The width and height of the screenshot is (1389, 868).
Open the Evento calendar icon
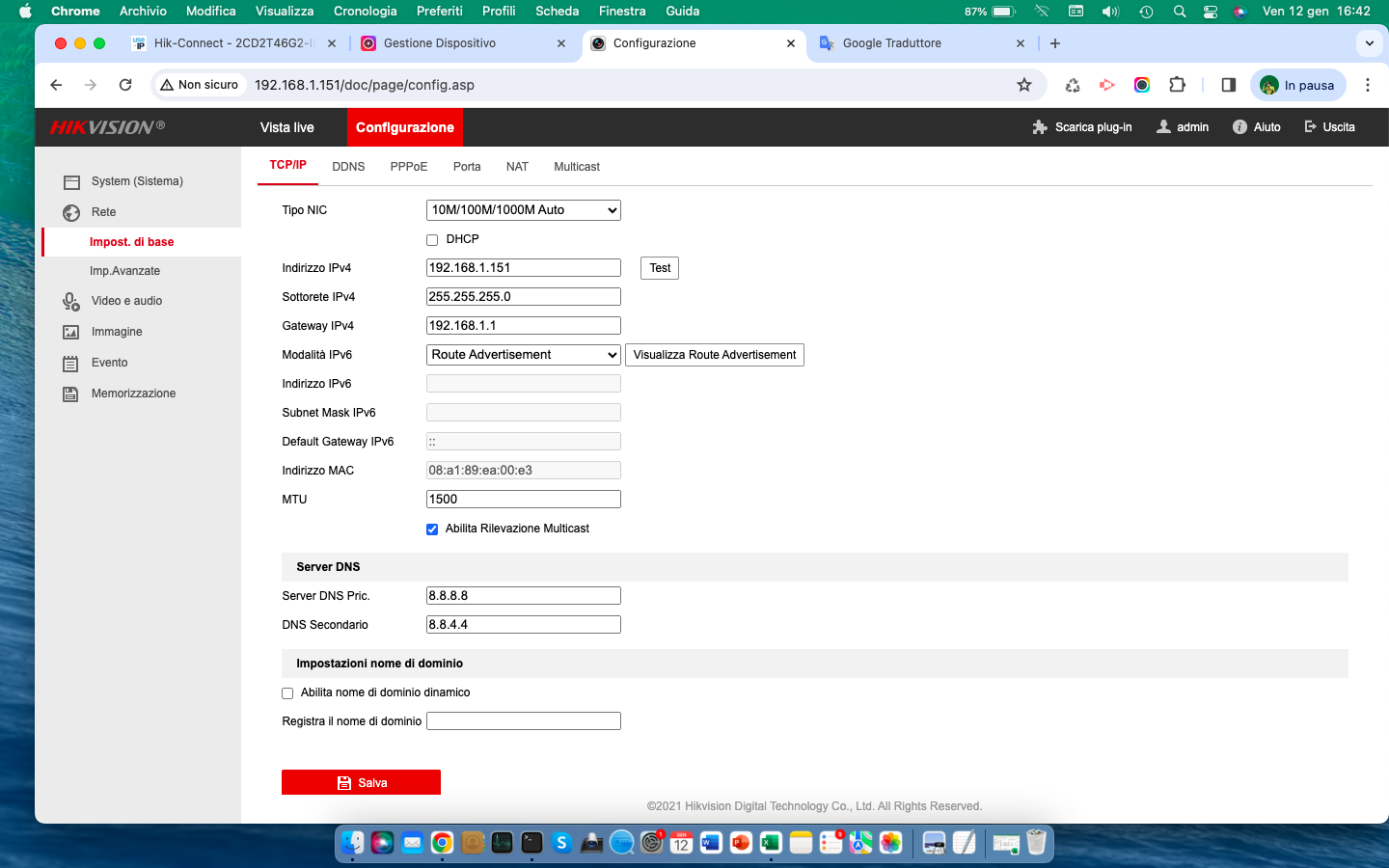[71, 364]
